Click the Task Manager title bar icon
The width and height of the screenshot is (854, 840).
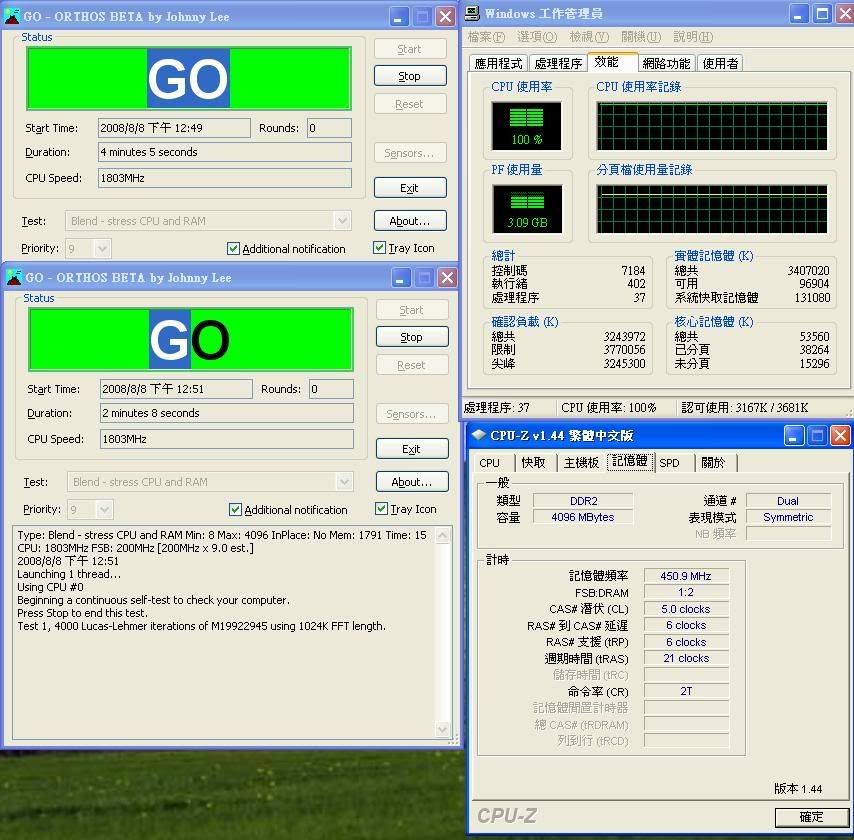click(x=472, y=14)
